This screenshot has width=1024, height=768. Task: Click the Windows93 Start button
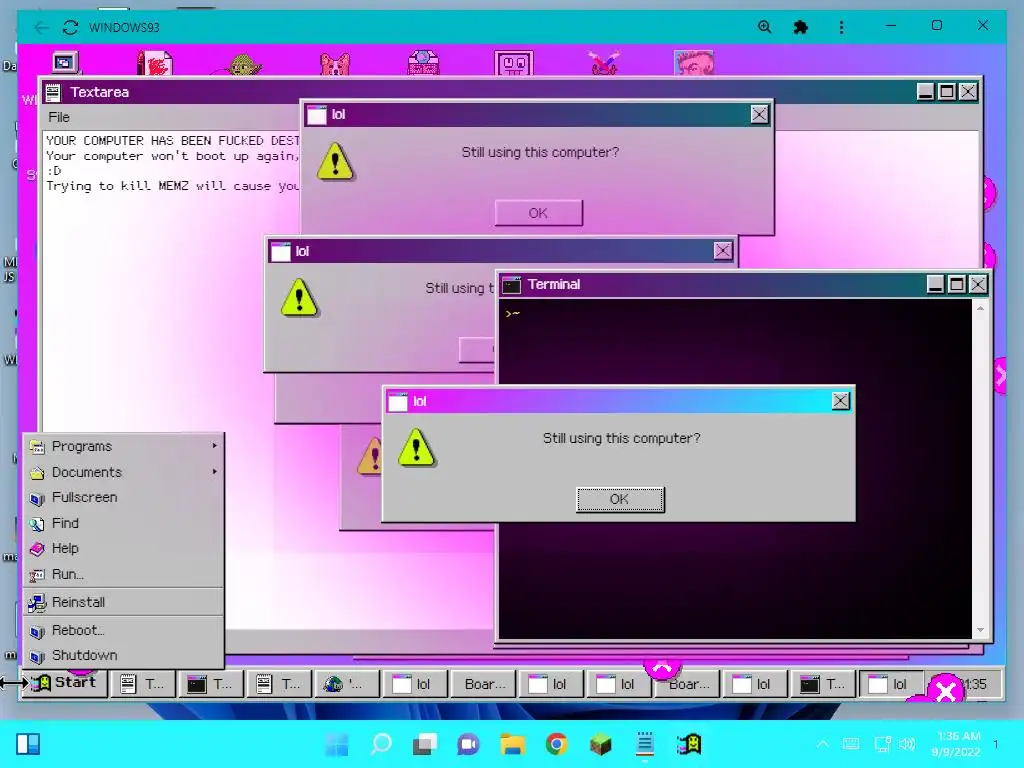[64, 683]
